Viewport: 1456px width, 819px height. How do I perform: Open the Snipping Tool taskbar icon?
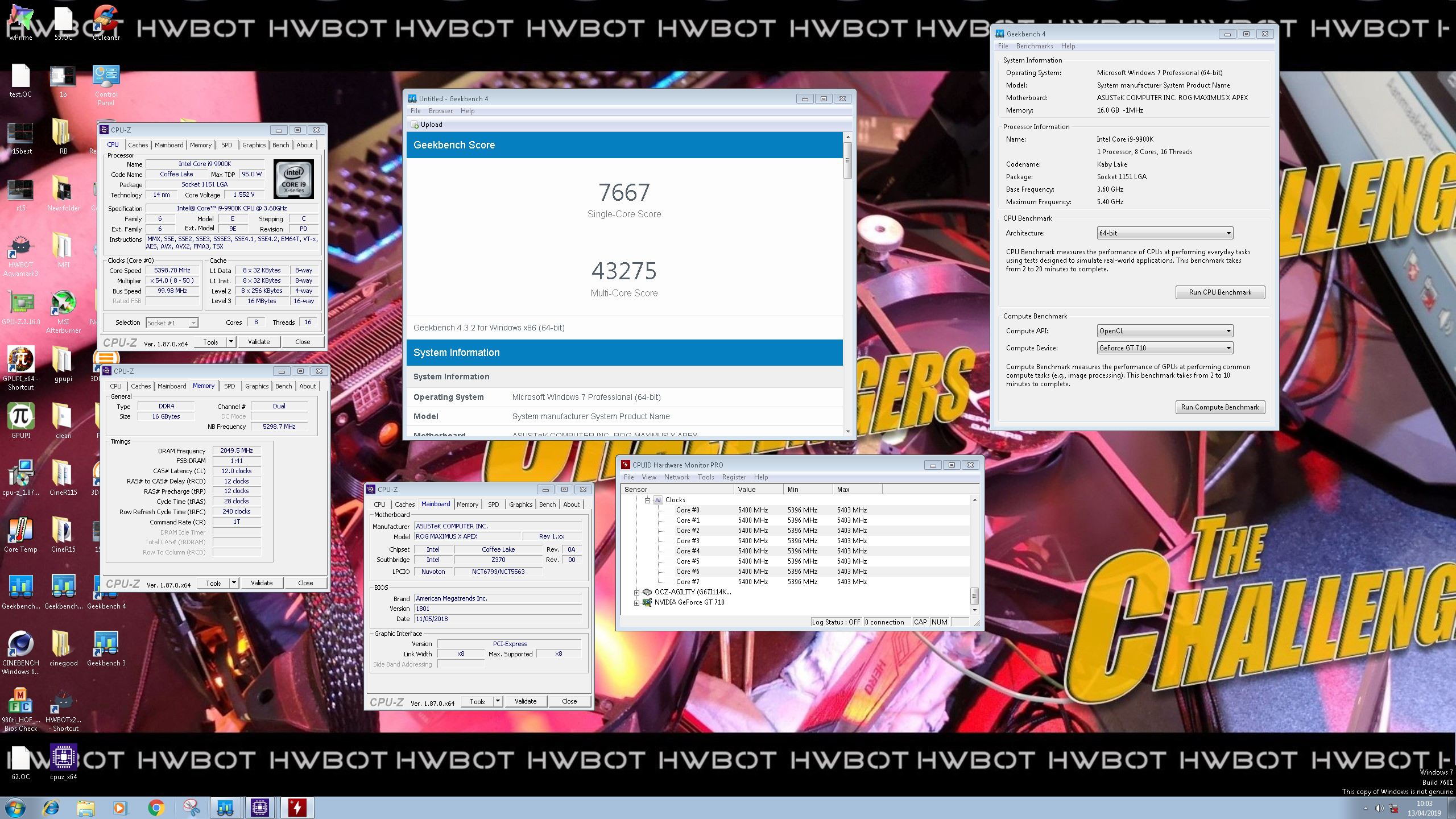pyautogui.click(x=191, y=808)
